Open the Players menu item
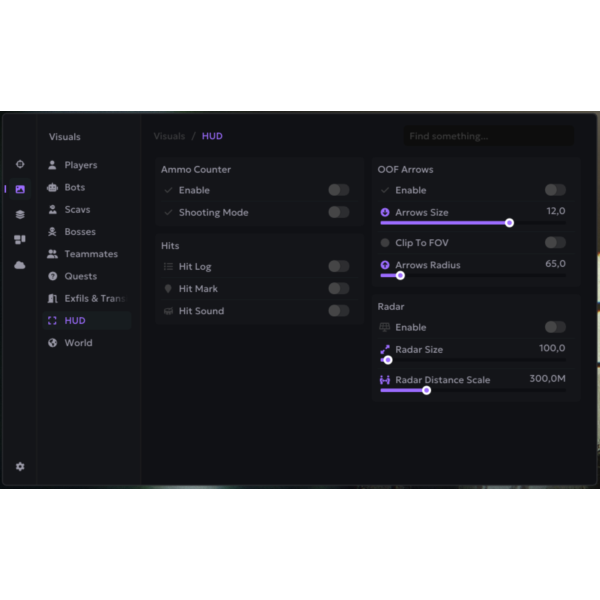The width and height of the screenshot is (600, 600). click(87, 165)
